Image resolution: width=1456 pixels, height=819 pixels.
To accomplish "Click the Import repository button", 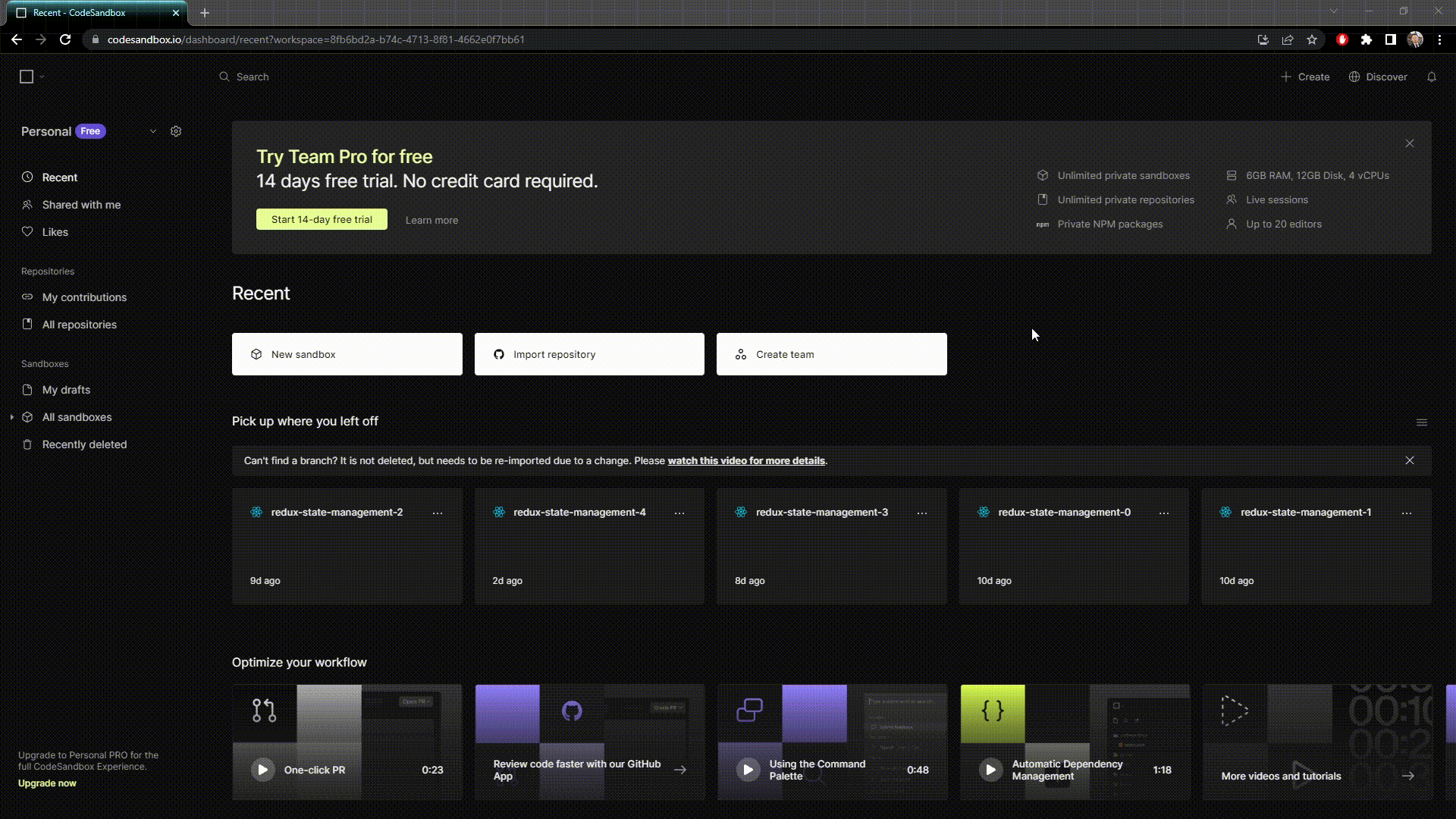I will coord(589,354).
